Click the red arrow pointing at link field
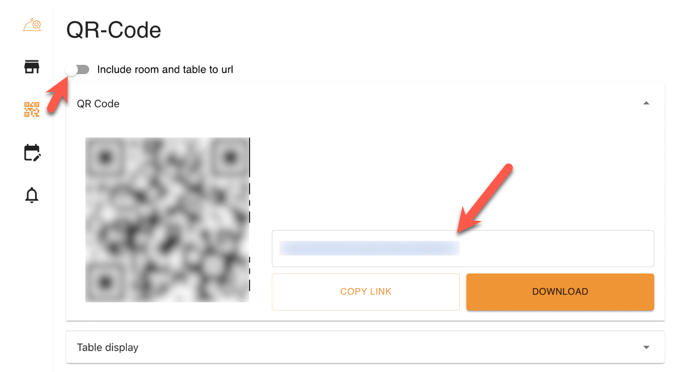 coord(484,199)
